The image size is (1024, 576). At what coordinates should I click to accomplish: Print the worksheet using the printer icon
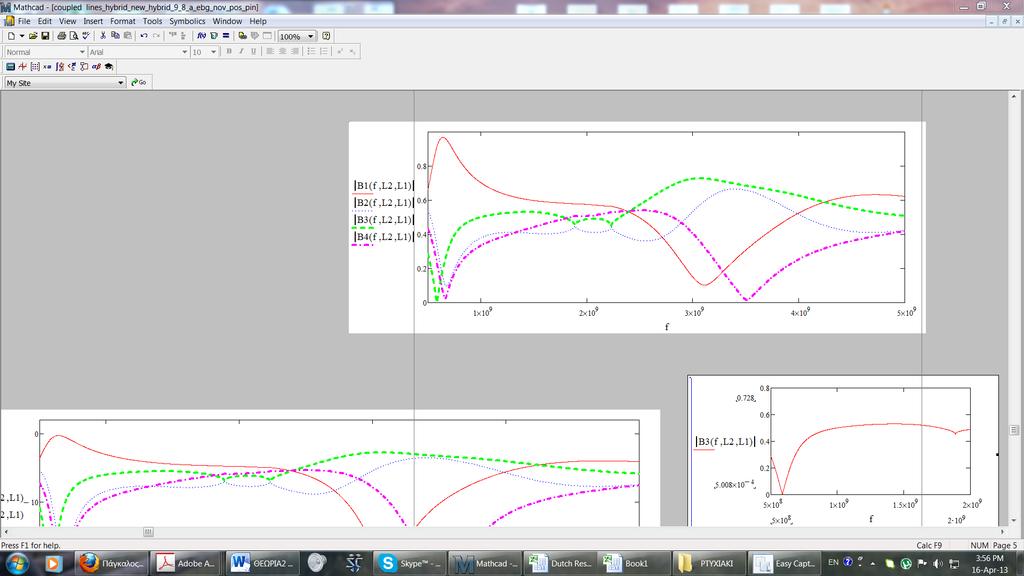61,36
